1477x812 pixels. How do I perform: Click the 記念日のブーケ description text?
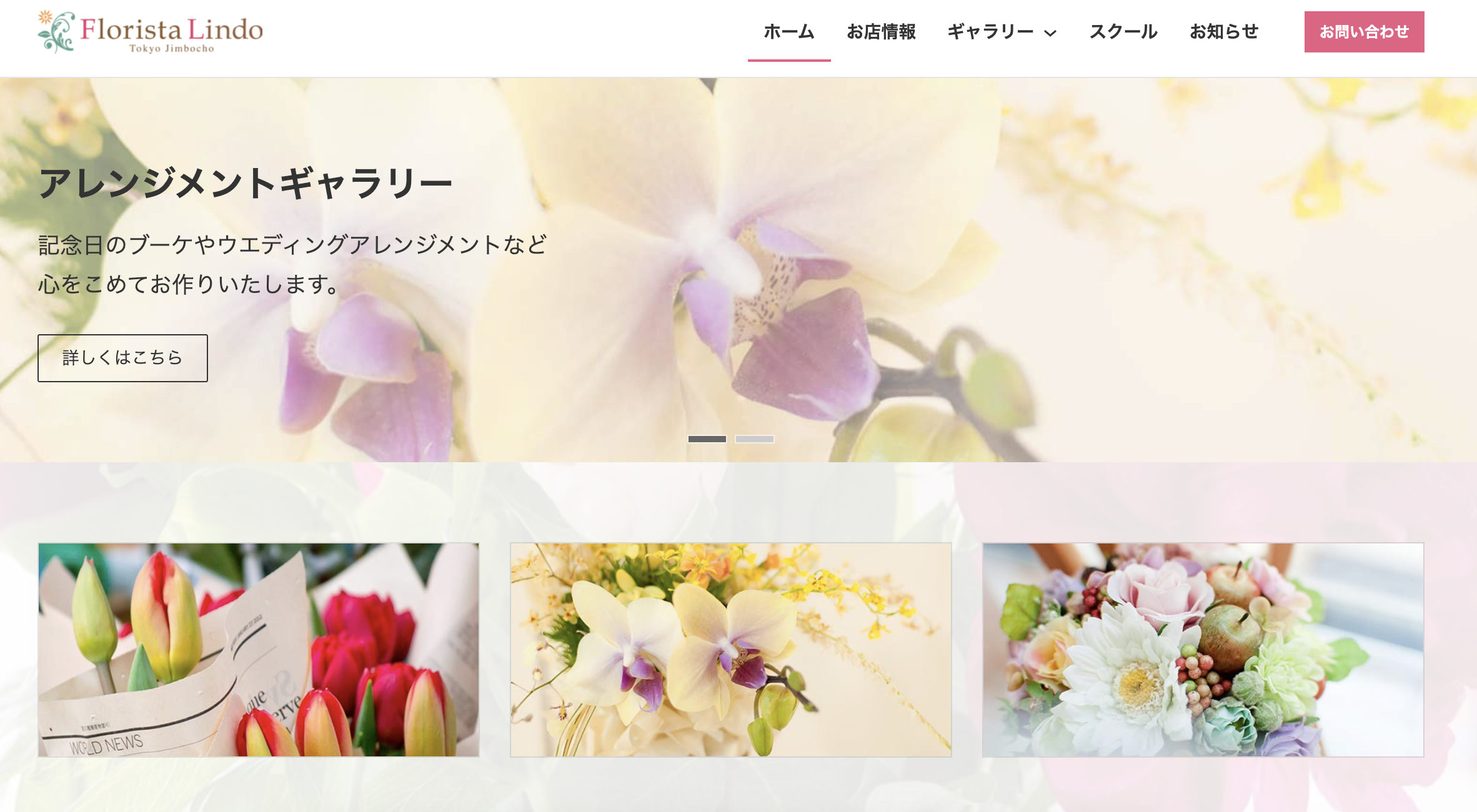pos(292,245)
